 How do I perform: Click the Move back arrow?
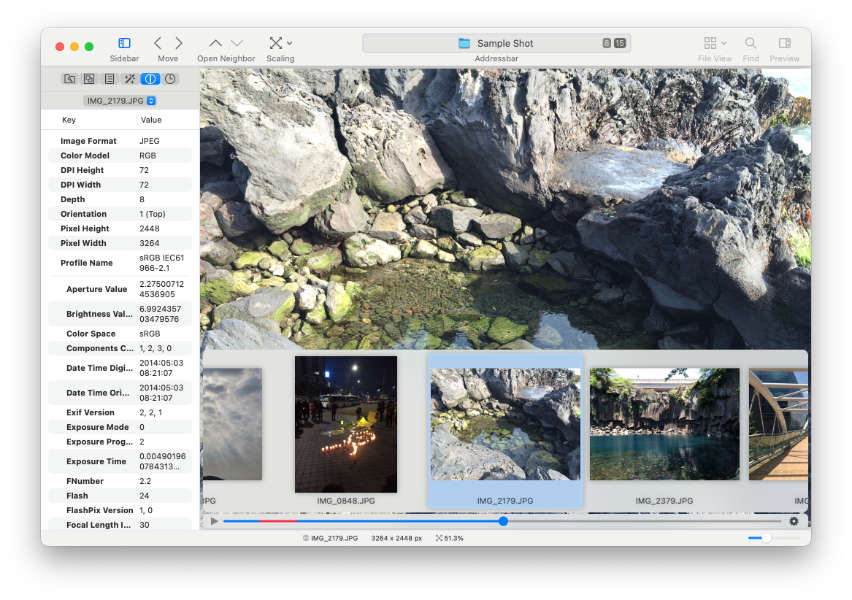click(156, 43)
